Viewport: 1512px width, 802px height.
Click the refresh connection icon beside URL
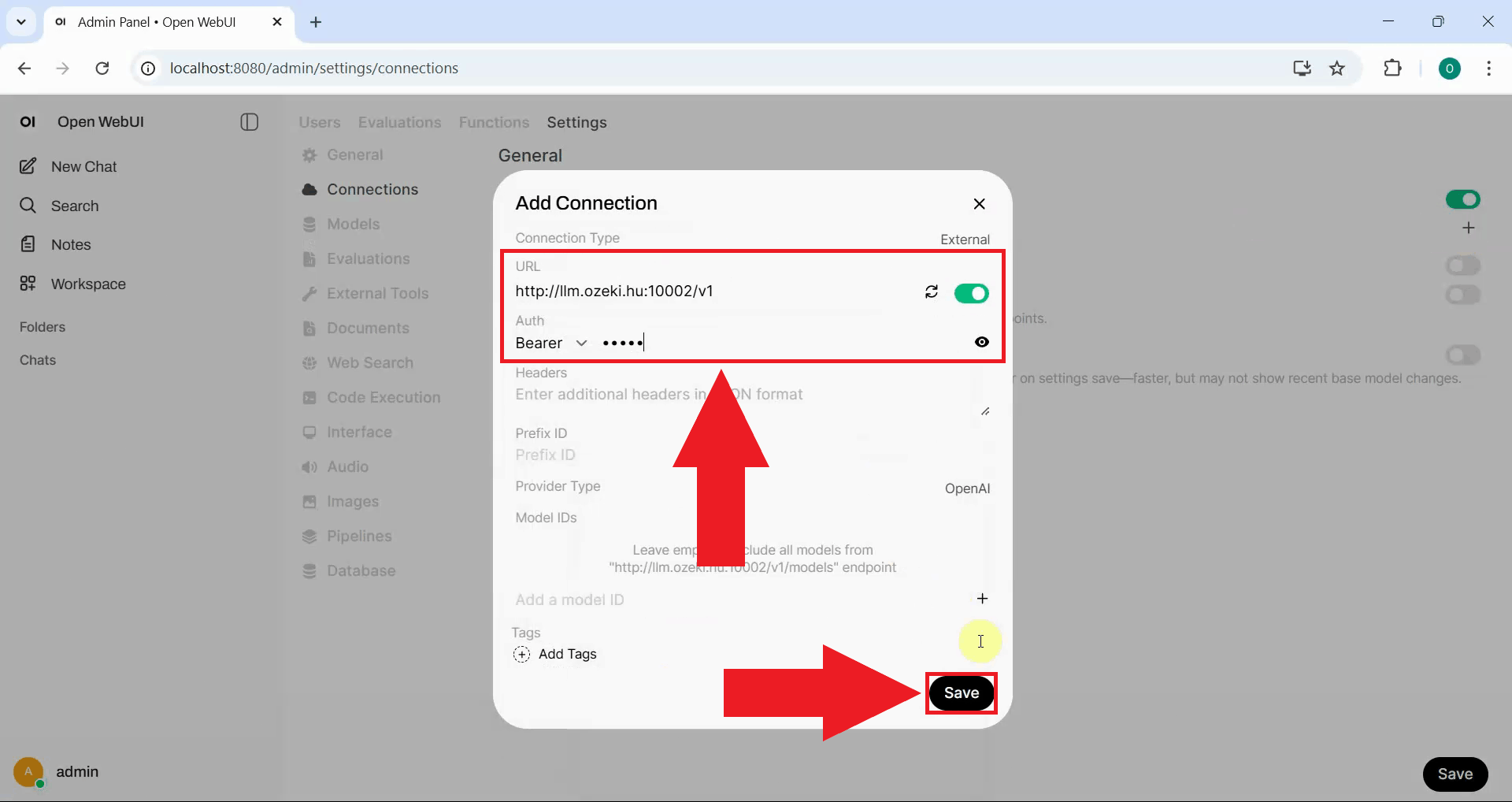[932, 291]
